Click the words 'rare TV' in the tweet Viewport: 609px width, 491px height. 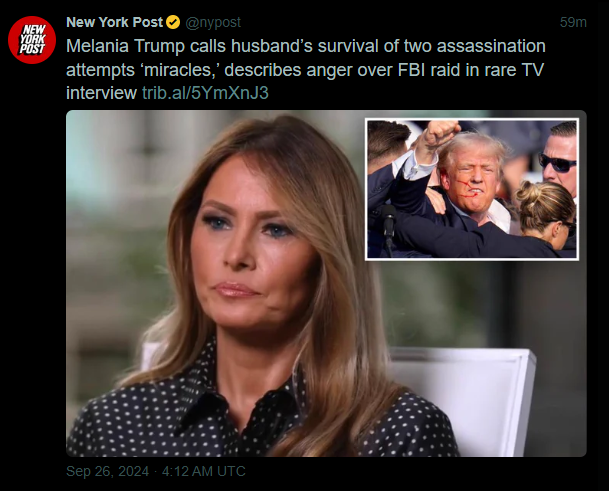point(514,70)
